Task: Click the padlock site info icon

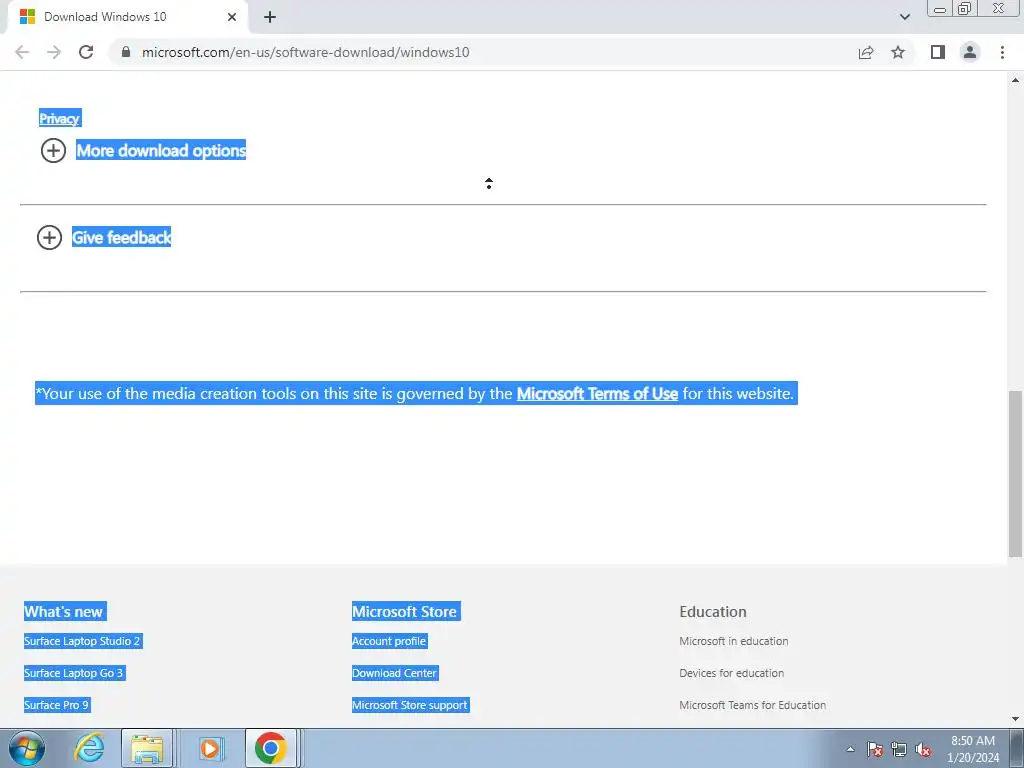Action: [126, 52]
